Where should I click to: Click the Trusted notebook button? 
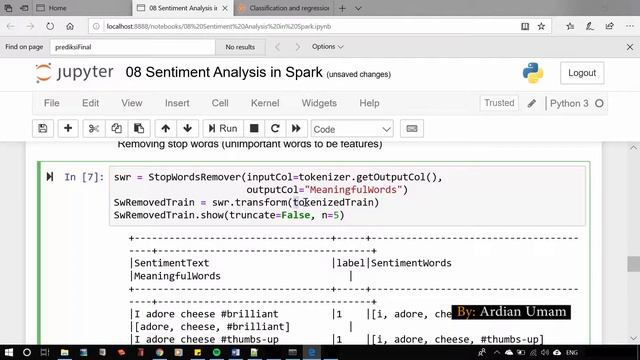coord(499,103)
